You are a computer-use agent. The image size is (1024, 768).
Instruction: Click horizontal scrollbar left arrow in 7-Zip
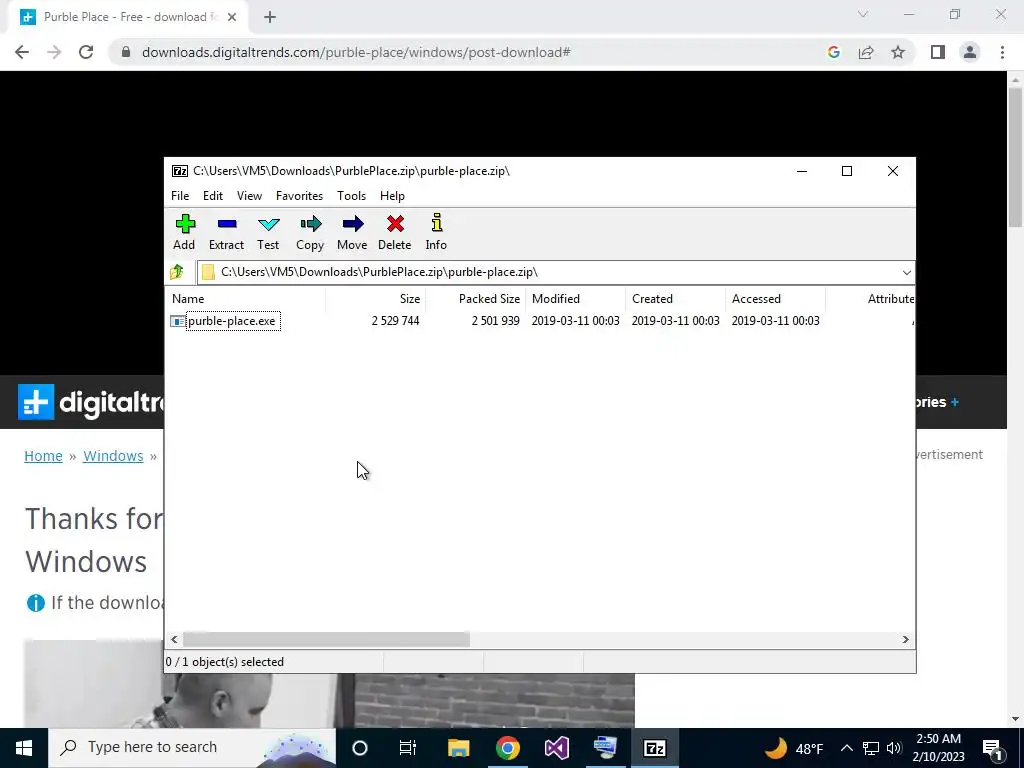tap(174, 639)
